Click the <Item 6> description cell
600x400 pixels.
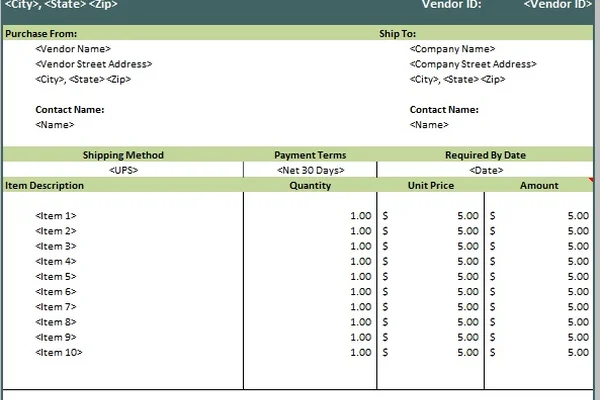(x=55, y=292)
